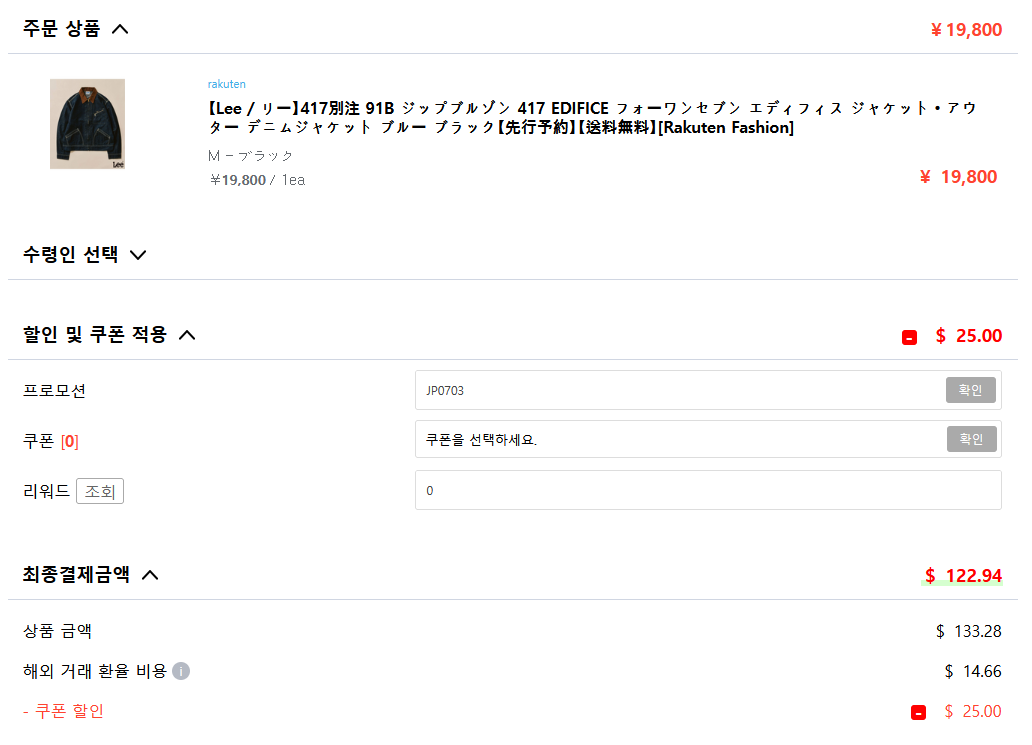Select the 프로모션 label
This screenshot has width=1032, height=745.
(55, 390)
